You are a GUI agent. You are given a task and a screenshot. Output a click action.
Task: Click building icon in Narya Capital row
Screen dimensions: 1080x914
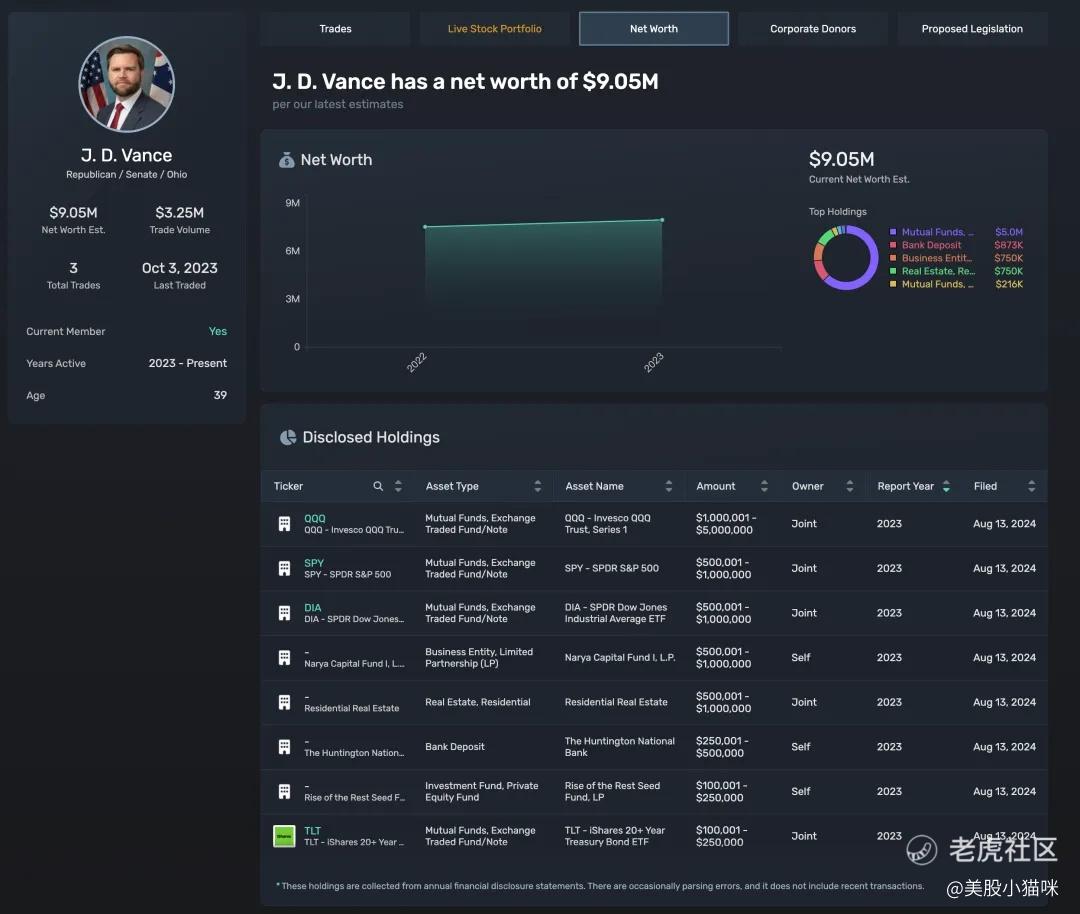click(x=284, y=658)
